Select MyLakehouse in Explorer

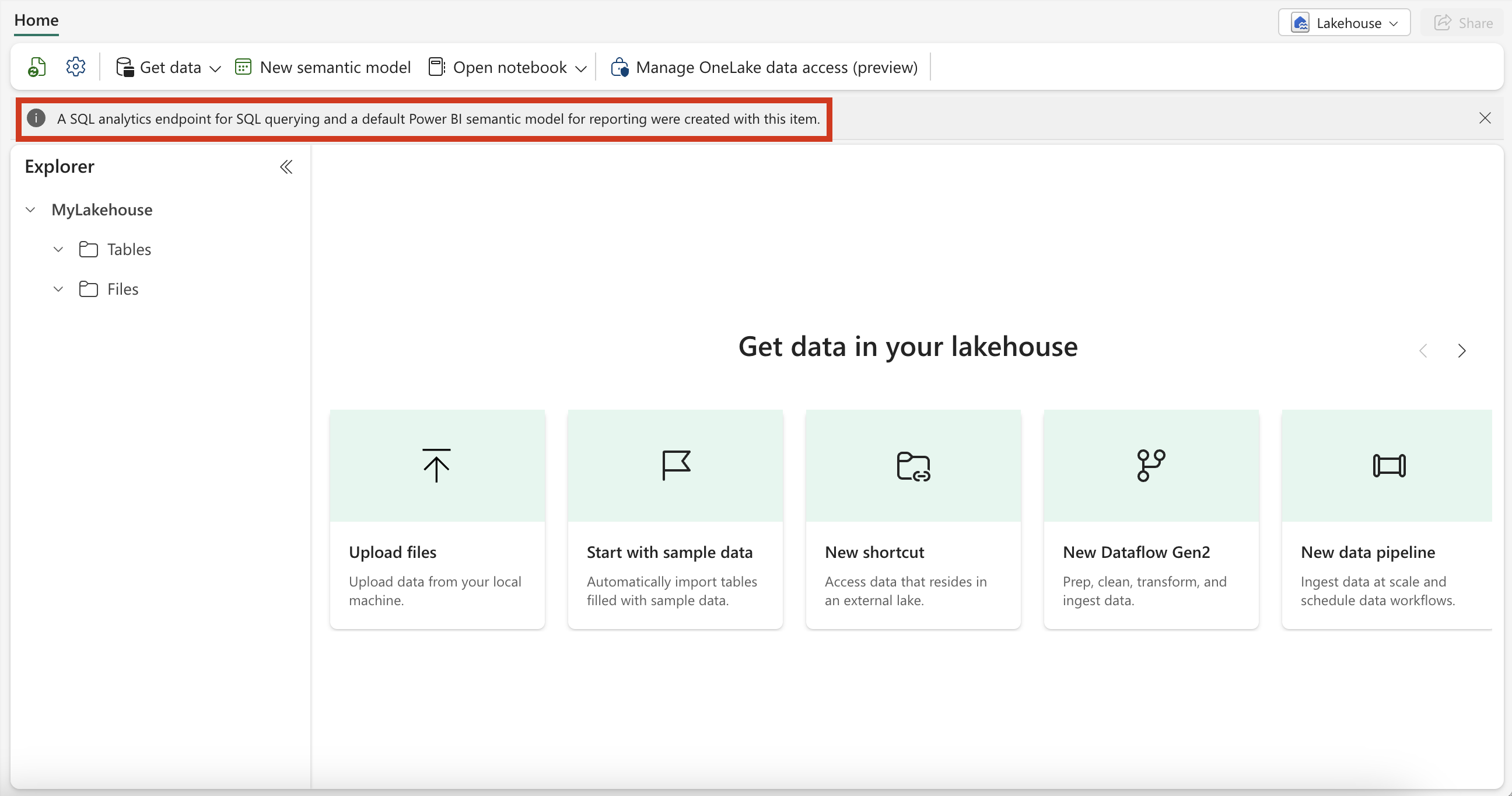pos(102,210)
